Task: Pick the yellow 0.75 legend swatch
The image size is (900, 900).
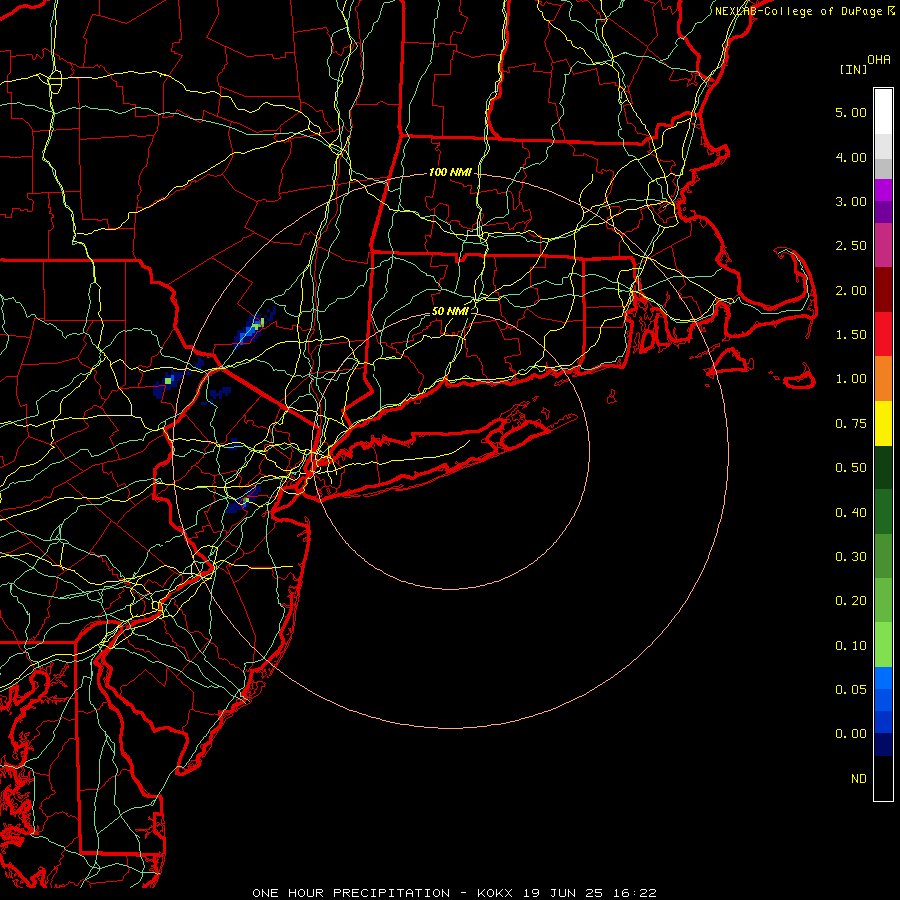Action: click(x=883, y=423)
